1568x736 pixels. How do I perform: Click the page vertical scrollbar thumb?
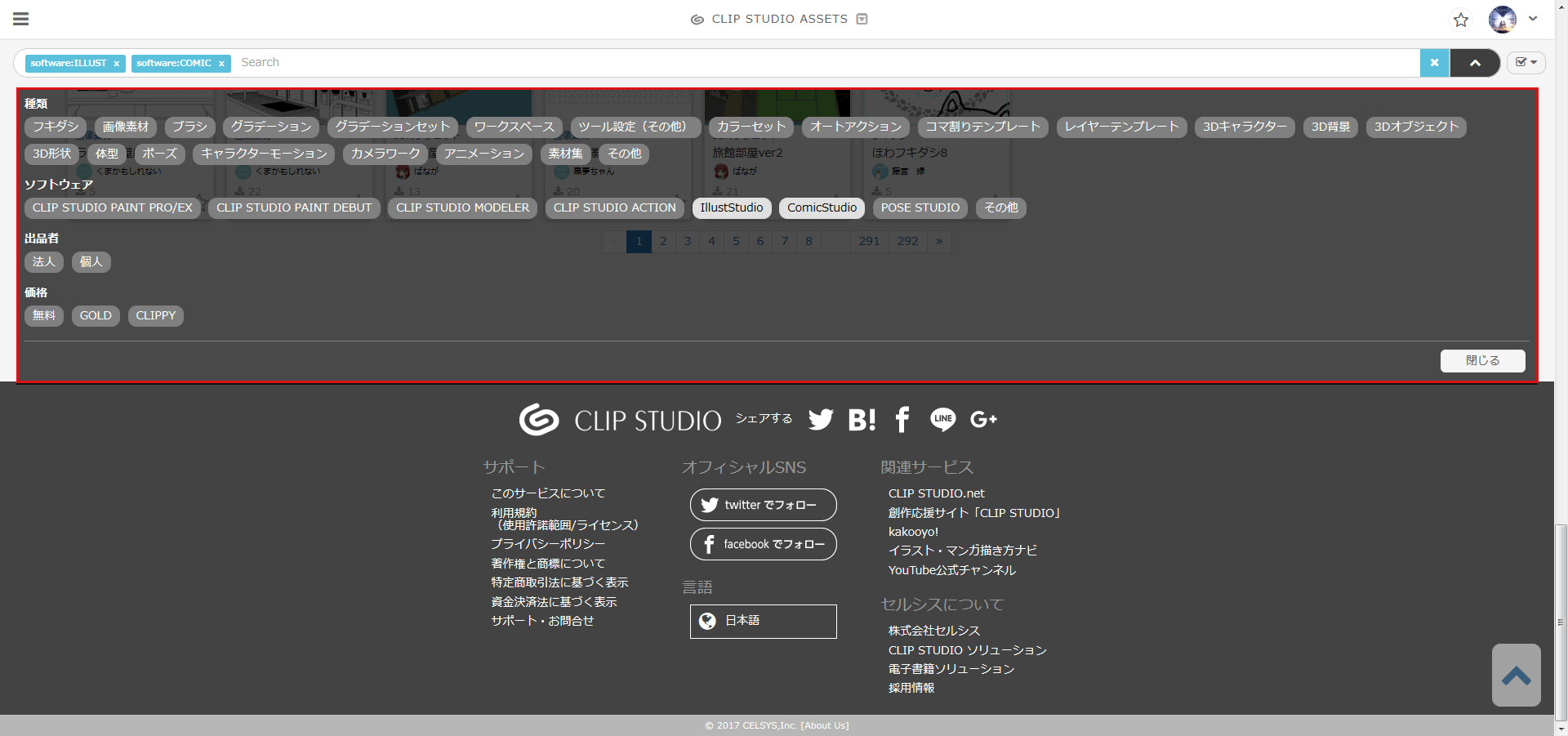click(1561, 622)
